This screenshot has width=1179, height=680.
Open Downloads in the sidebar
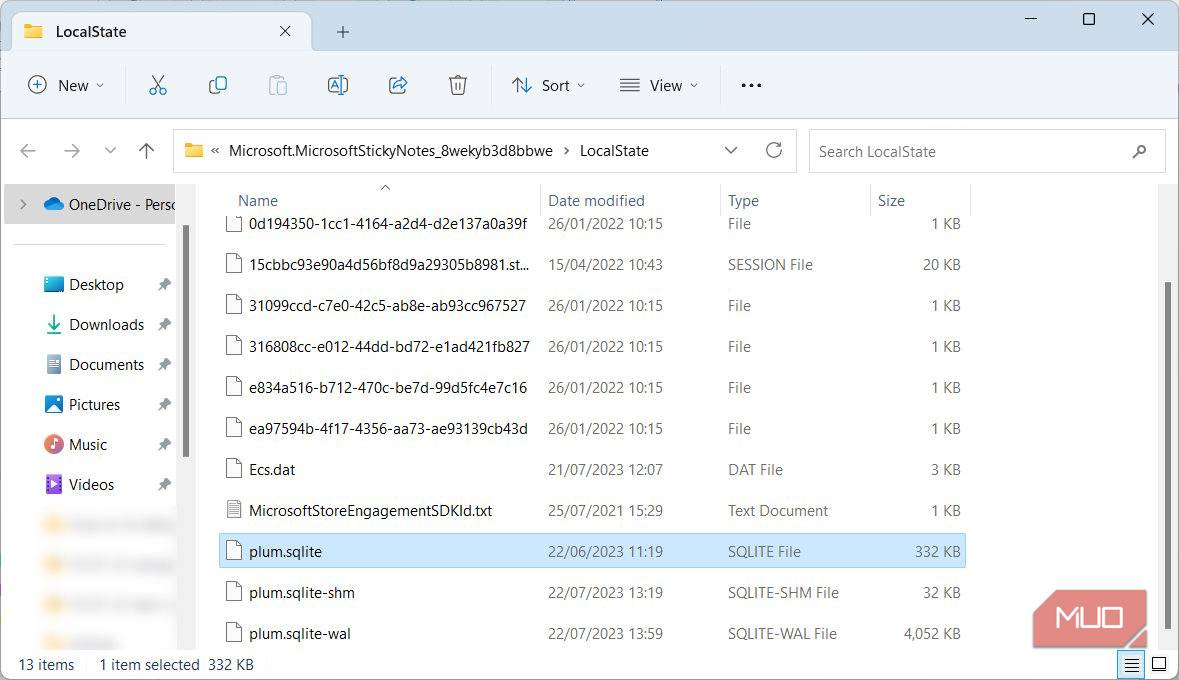[106, 324]
